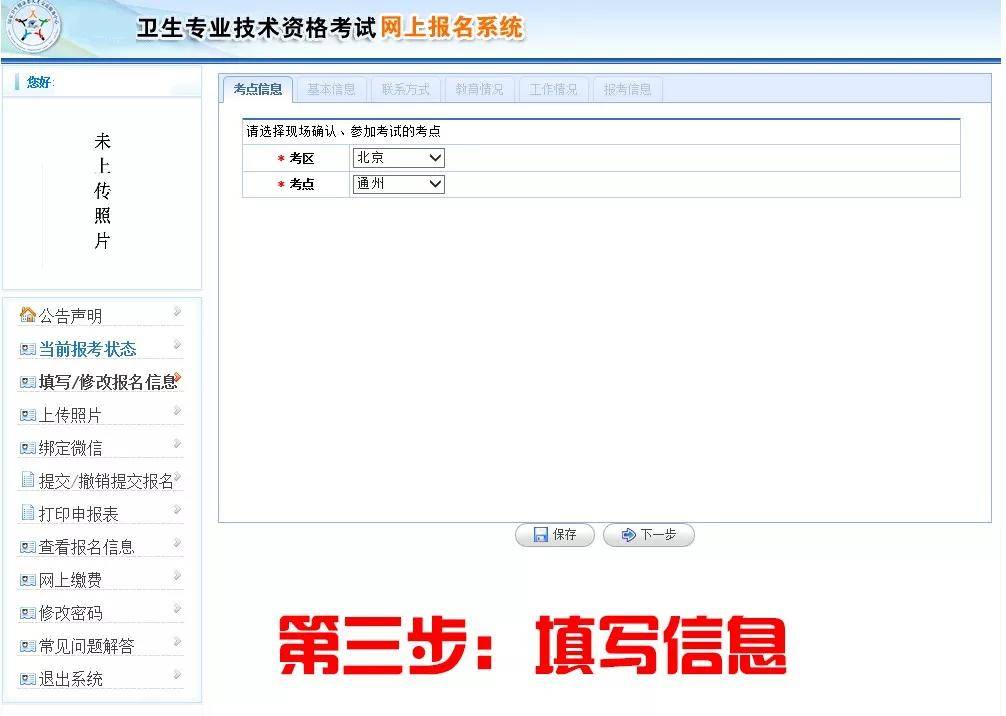Open the 教育情况 tab
Viewport: 1006px width, 716px height.
[x=479, y=89]
